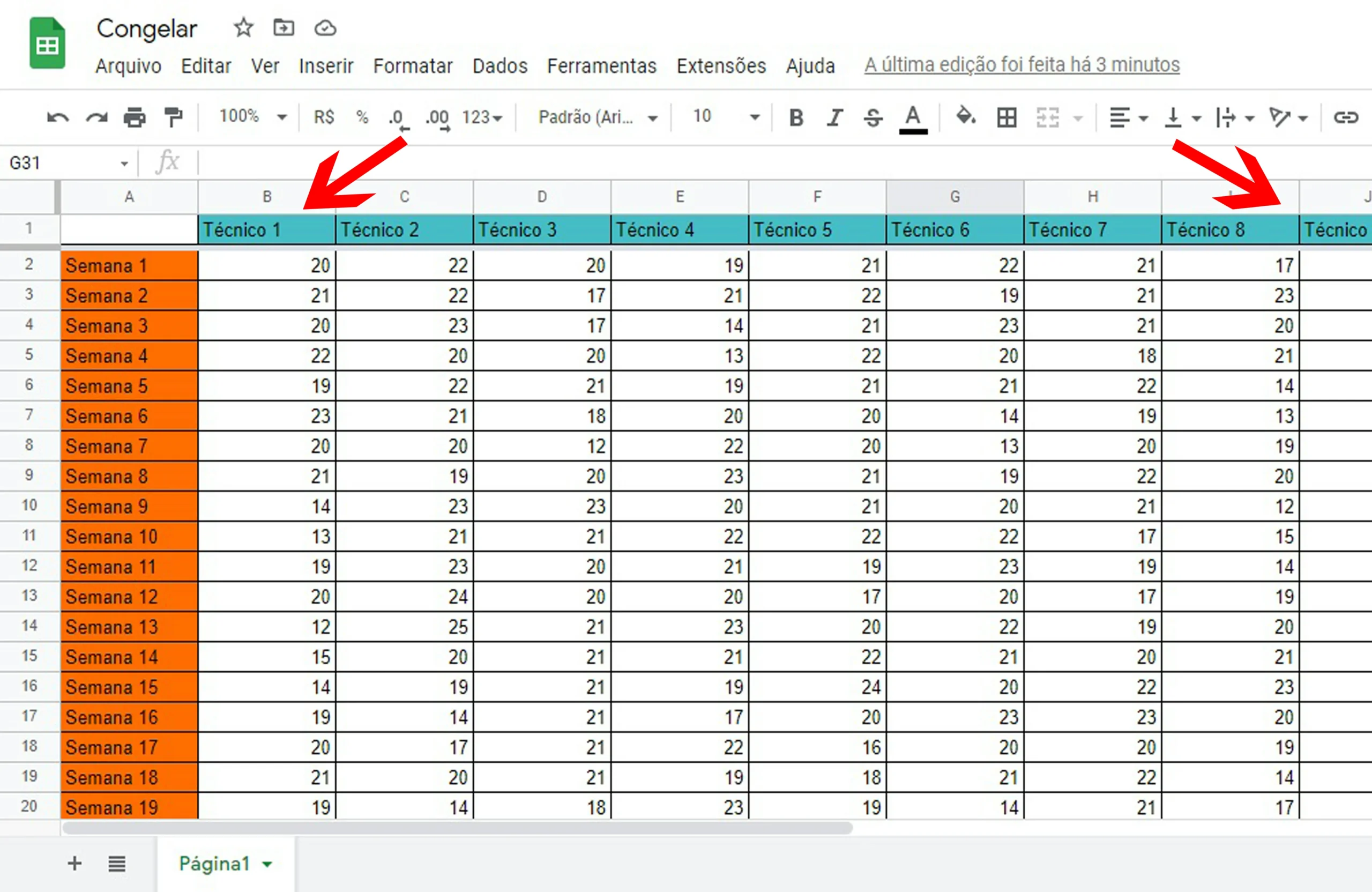Open the Ver menu
This screenshot has height=892, width=1372.
(265, 66)
